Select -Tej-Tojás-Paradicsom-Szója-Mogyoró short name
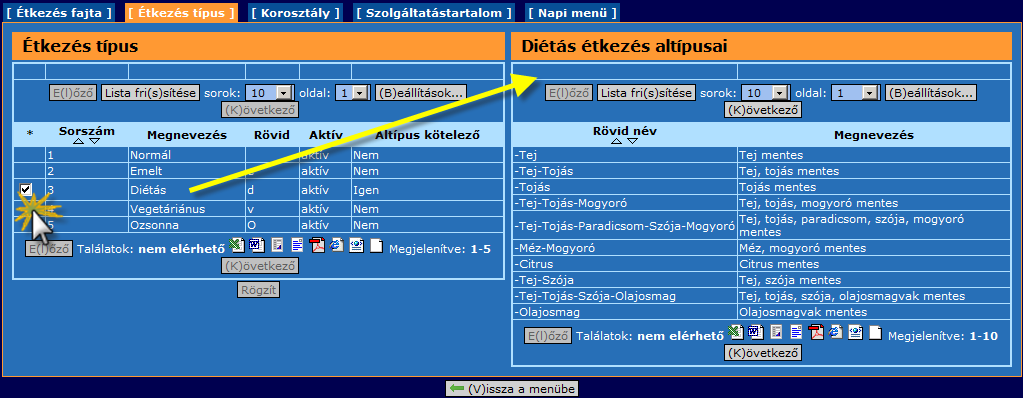The image size is (1023, 398). coord(625,226)
